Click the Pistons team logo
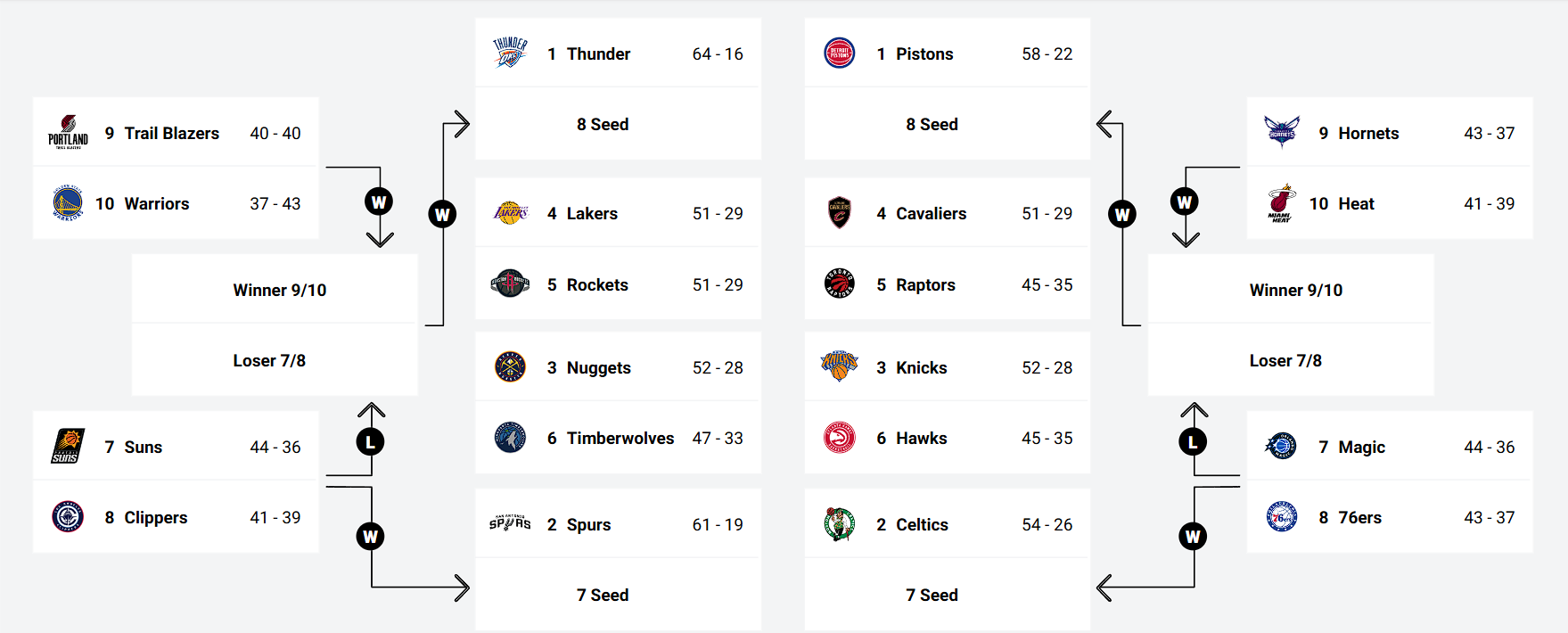This screenshot has height=633, width=1568. pos(839,53)
